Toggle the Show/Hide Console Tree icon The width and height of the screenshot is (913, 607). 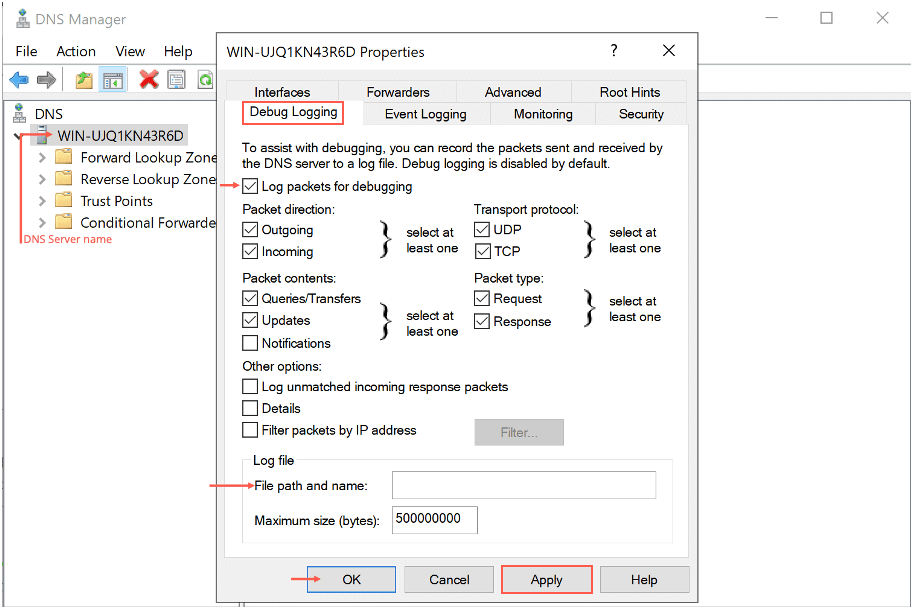[x=113, y=80]
